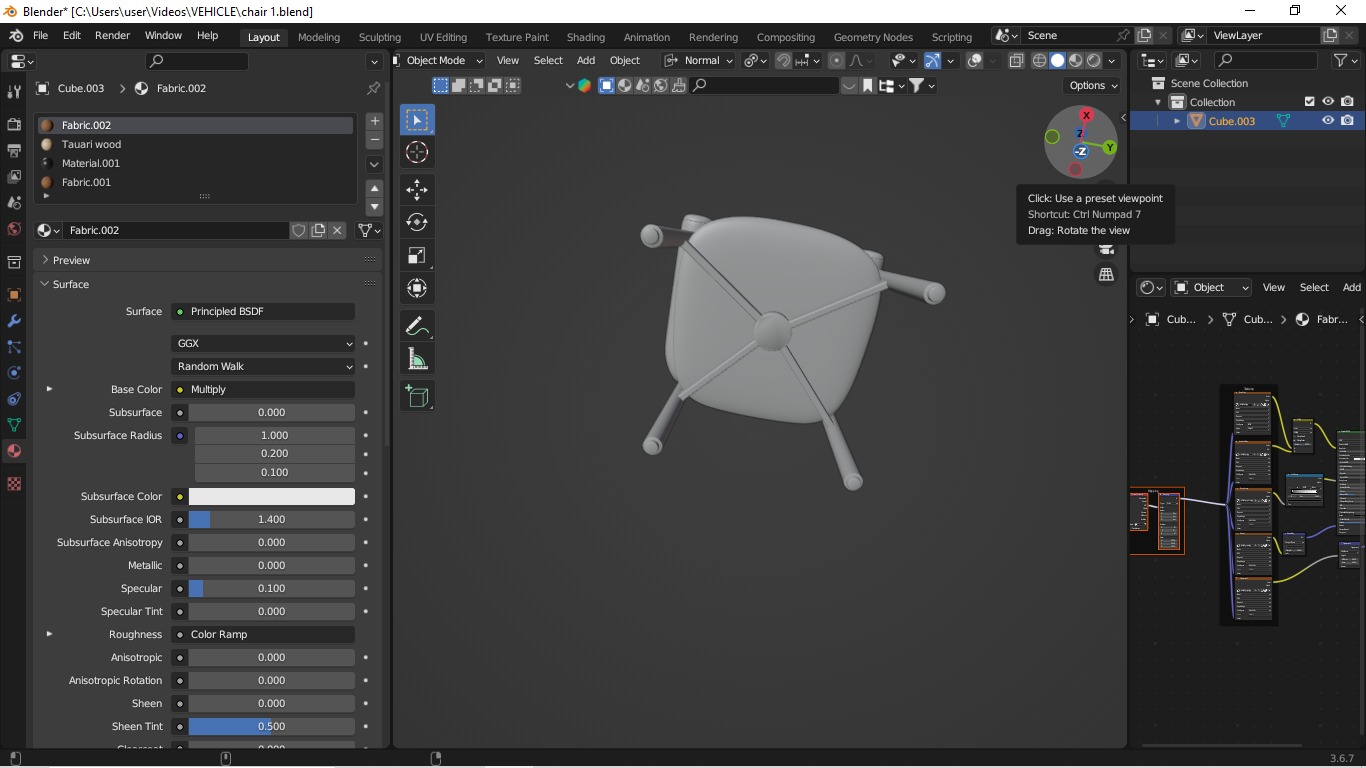Toggle viewport gizmos display
Image resolution: width=1366 pixels, height=768 pixels.
tap(932, 61)
